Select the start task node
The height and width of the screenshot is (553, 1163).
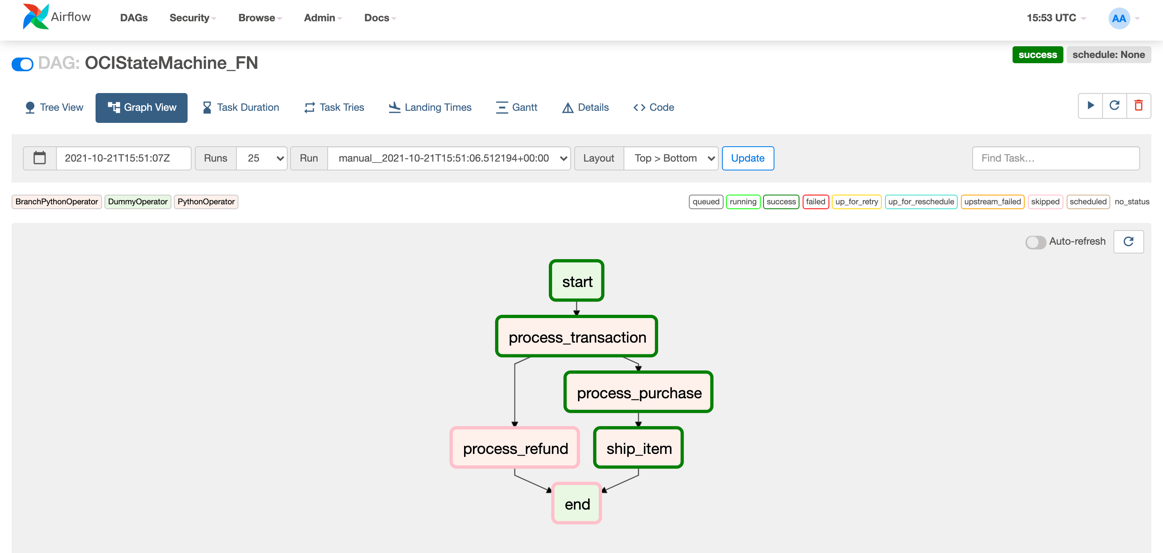(x=576, y=281)
